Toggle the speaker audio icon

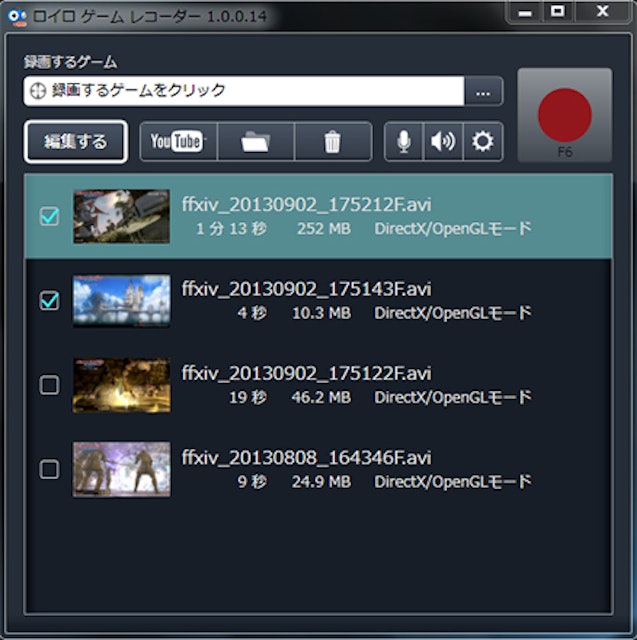[x=443, y=142]
